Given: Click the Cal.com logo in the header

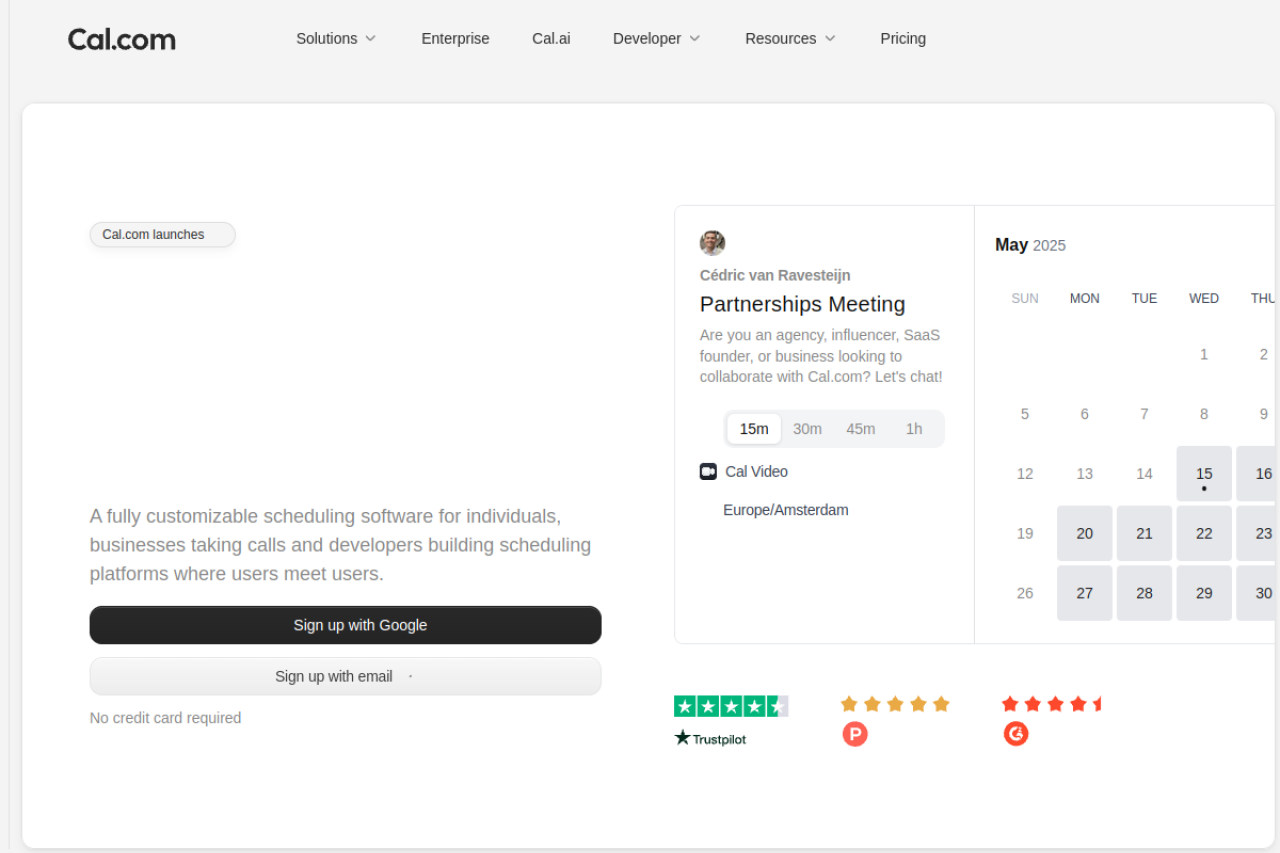Looking at the screenshot, I should click(121, 38).
